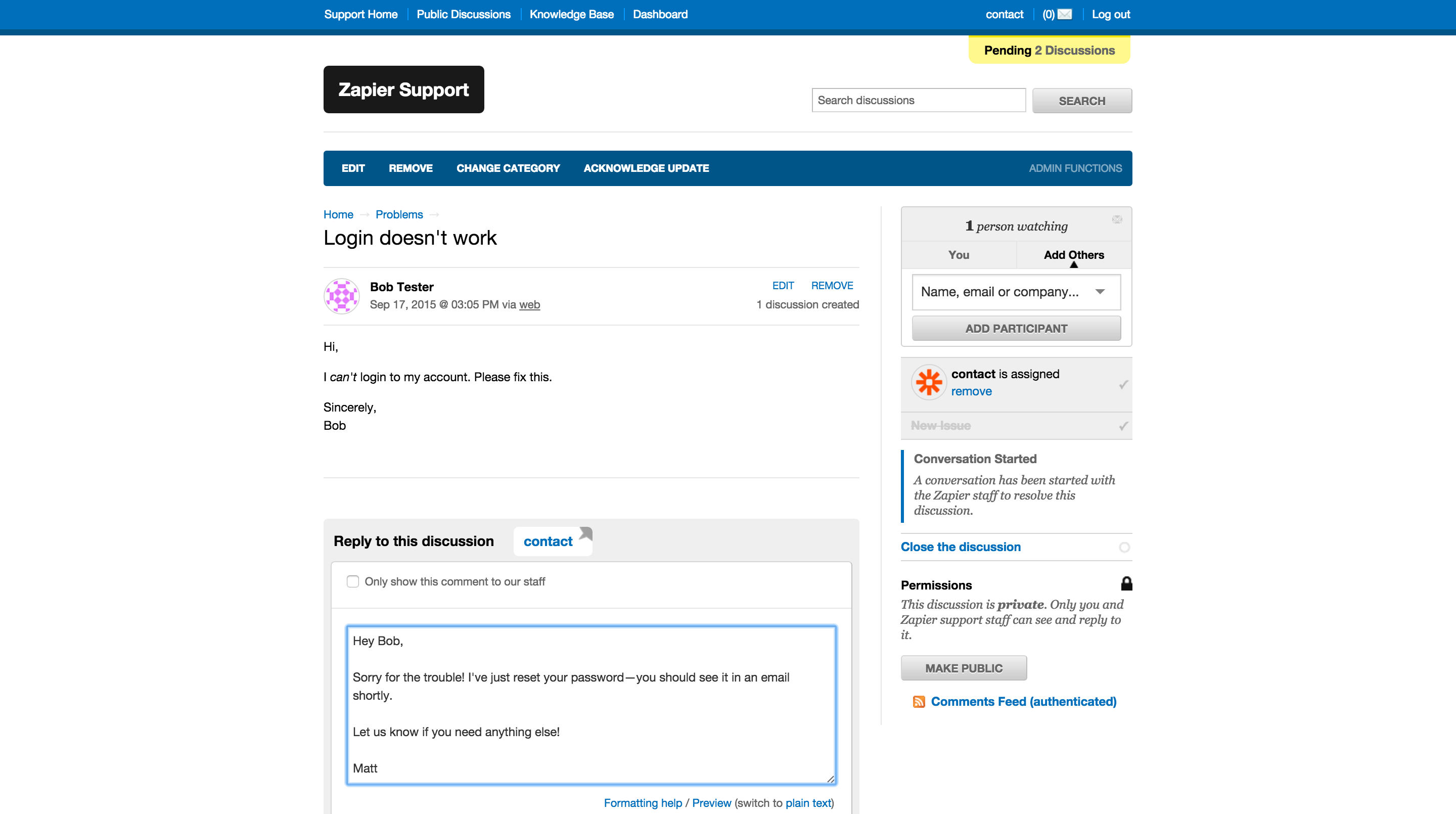Click '1 discussion created' text

click(x=807, y=304)
